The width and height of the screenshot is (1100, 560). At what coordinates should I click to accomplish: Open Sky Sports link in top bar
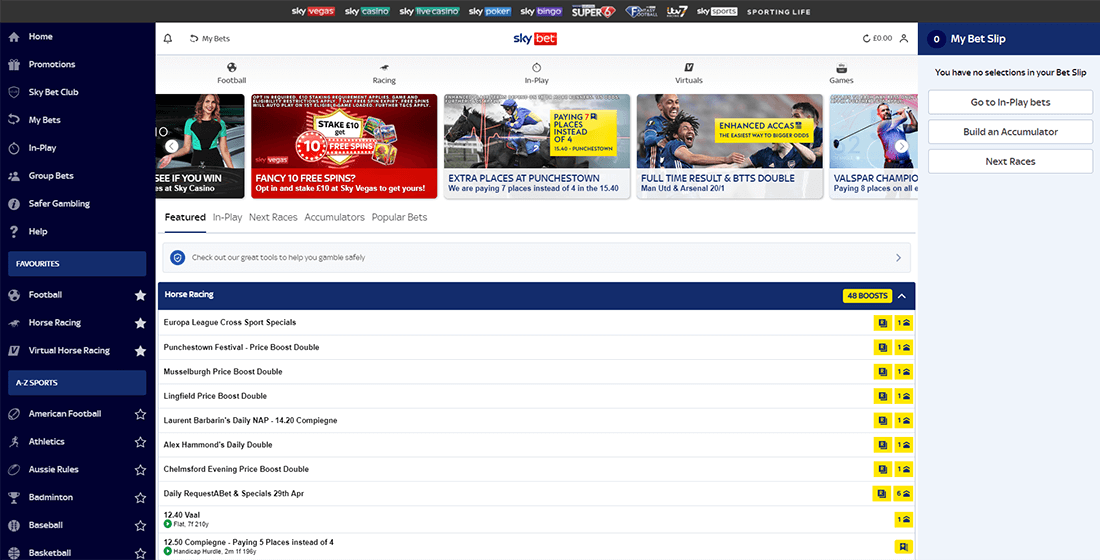pyautogui.click(x=717, y=11)
